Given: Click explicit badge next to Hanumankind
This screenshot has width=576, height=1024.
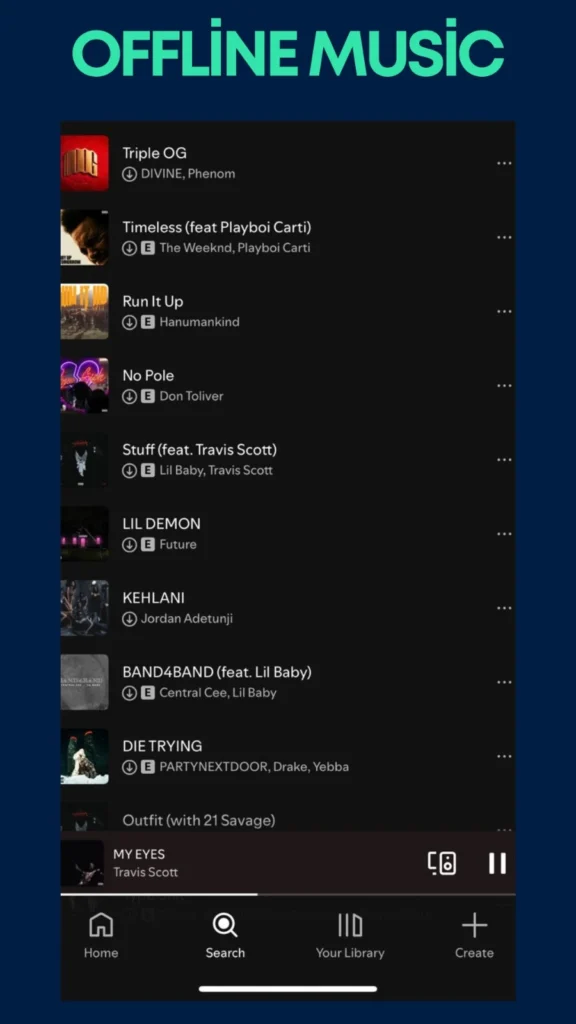Looking at the screenshot, I should click(148, 322).
